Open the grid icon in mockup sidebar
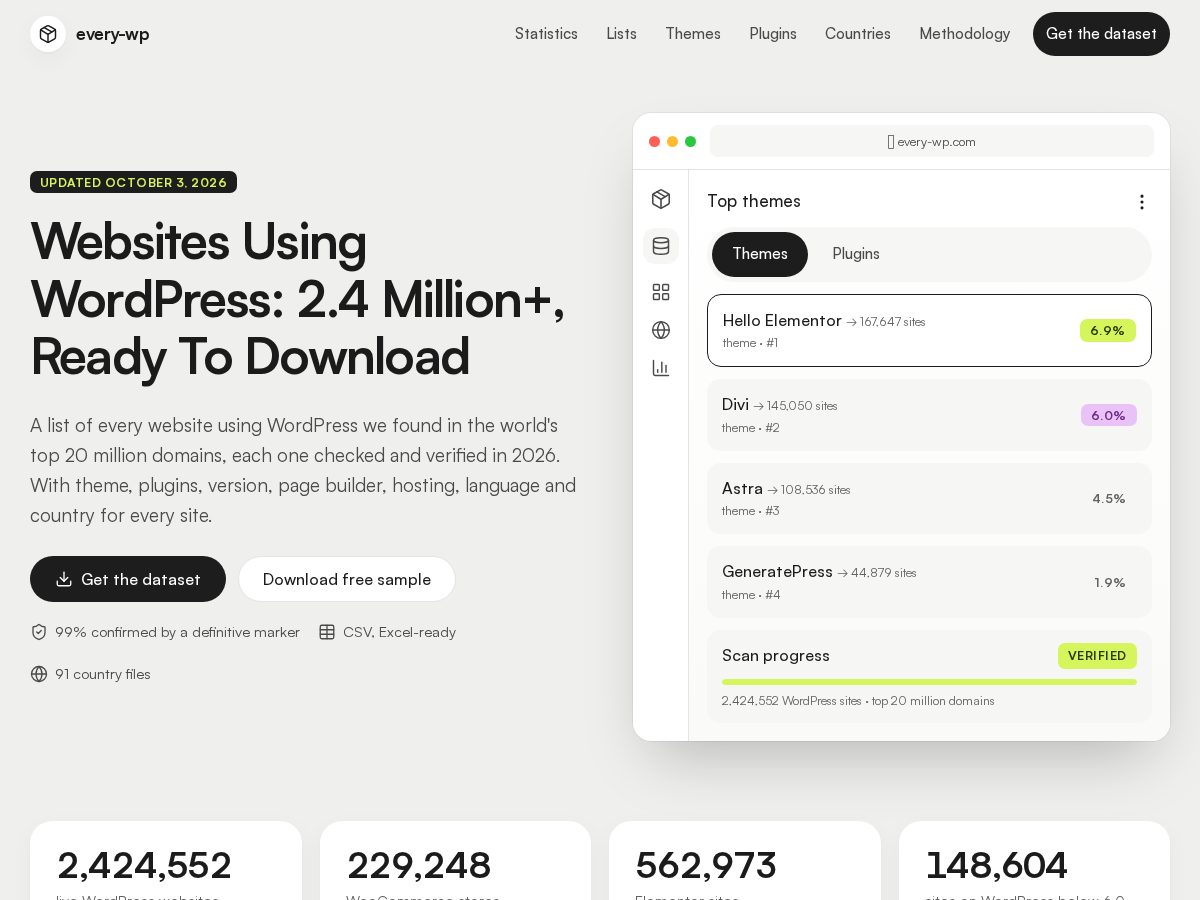 point(661,292)
